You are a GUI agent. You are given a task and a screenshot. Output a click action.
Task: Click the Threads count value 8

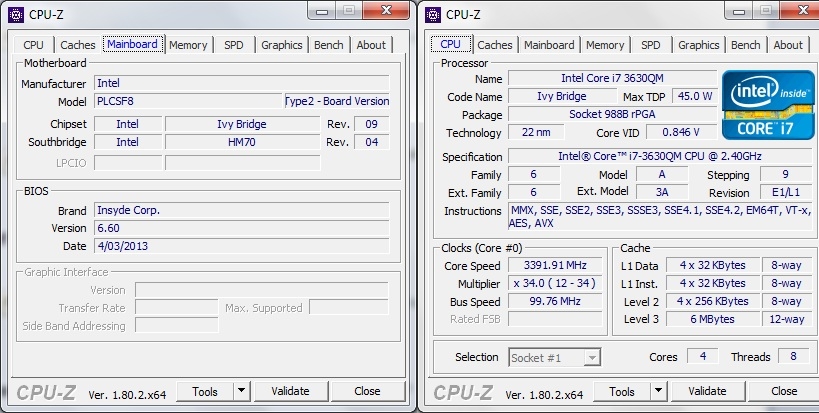tap(793, 356)
